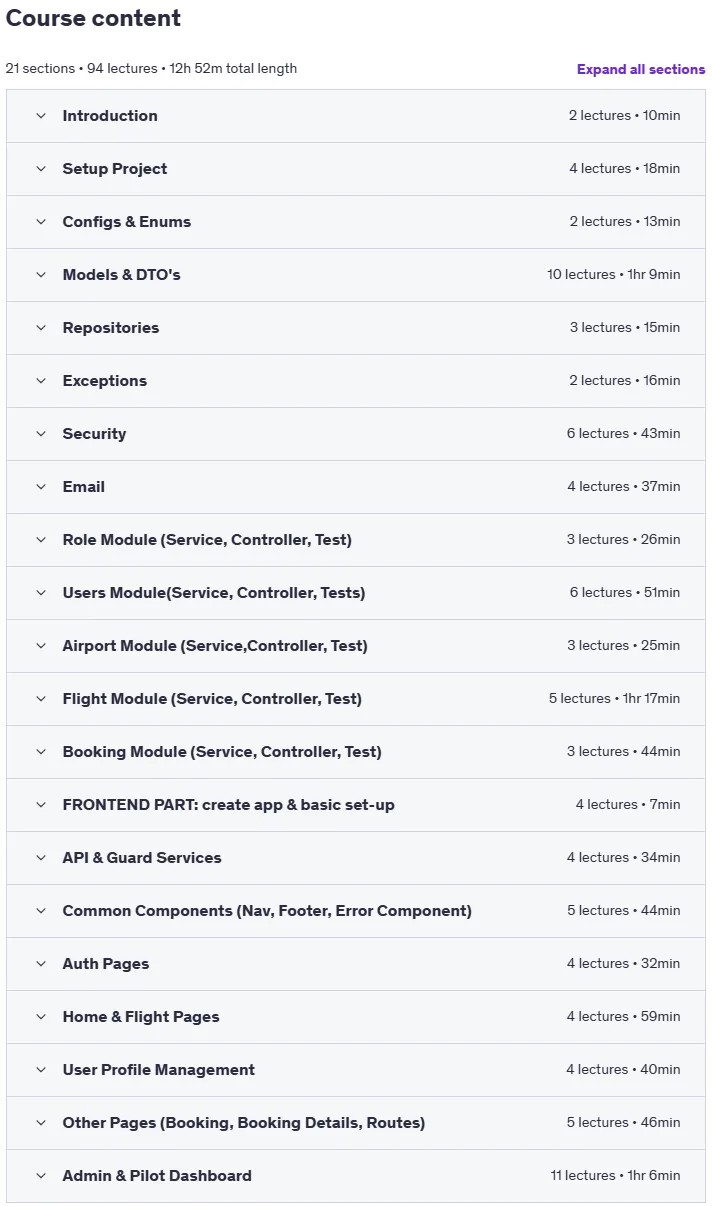
Task: Click Airport Module chevron icon
Action: click(41, 646)
